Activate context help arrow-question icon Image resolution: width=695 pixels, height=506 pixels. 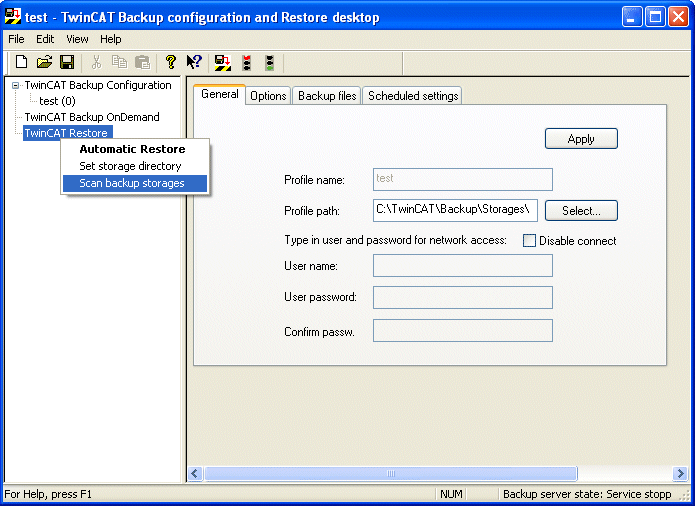194,62
